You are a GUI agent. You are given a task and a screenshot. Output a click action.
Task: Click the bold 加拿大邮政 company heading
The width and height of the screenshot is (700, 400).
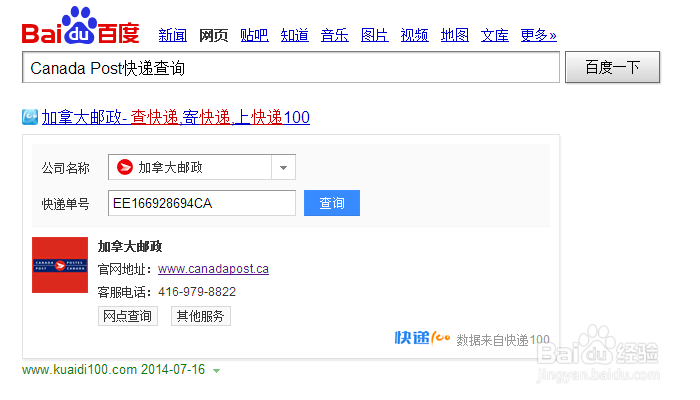tap(130, 246)
